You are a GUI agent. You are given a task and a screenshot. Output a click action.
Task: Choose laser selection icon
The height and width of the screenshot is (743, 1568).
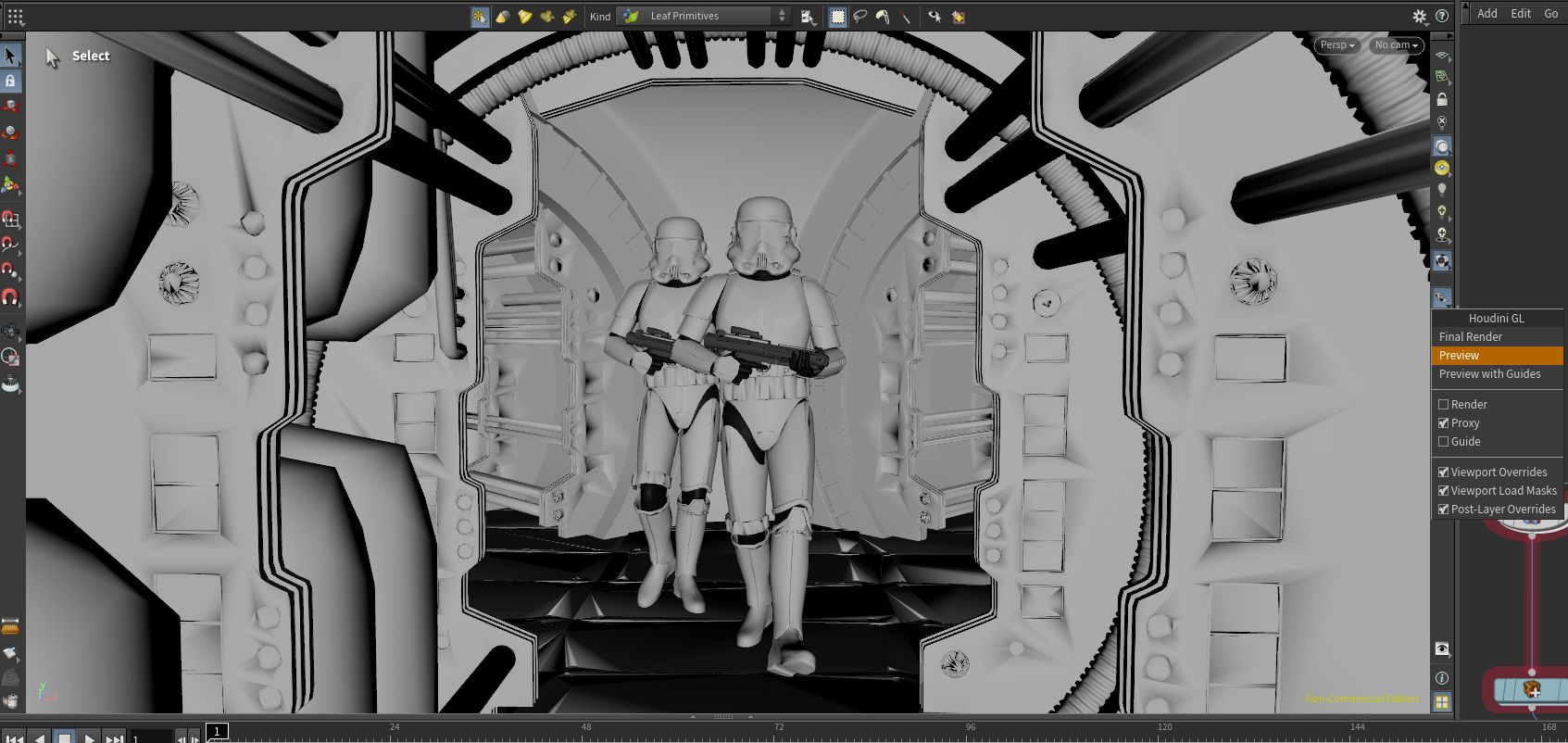click(x=905, y=17)
